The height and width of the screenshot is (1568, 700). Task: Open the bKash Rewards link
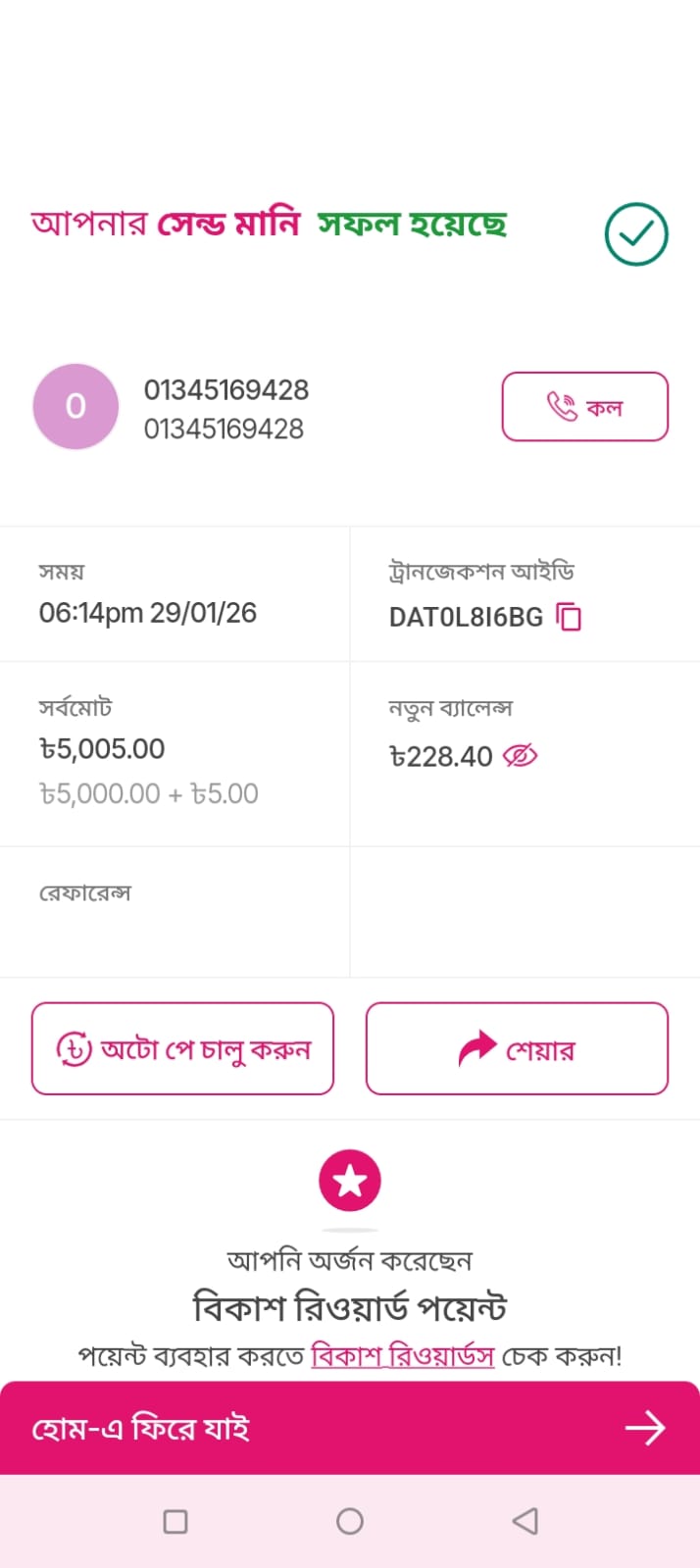(x=402, y=1356)
